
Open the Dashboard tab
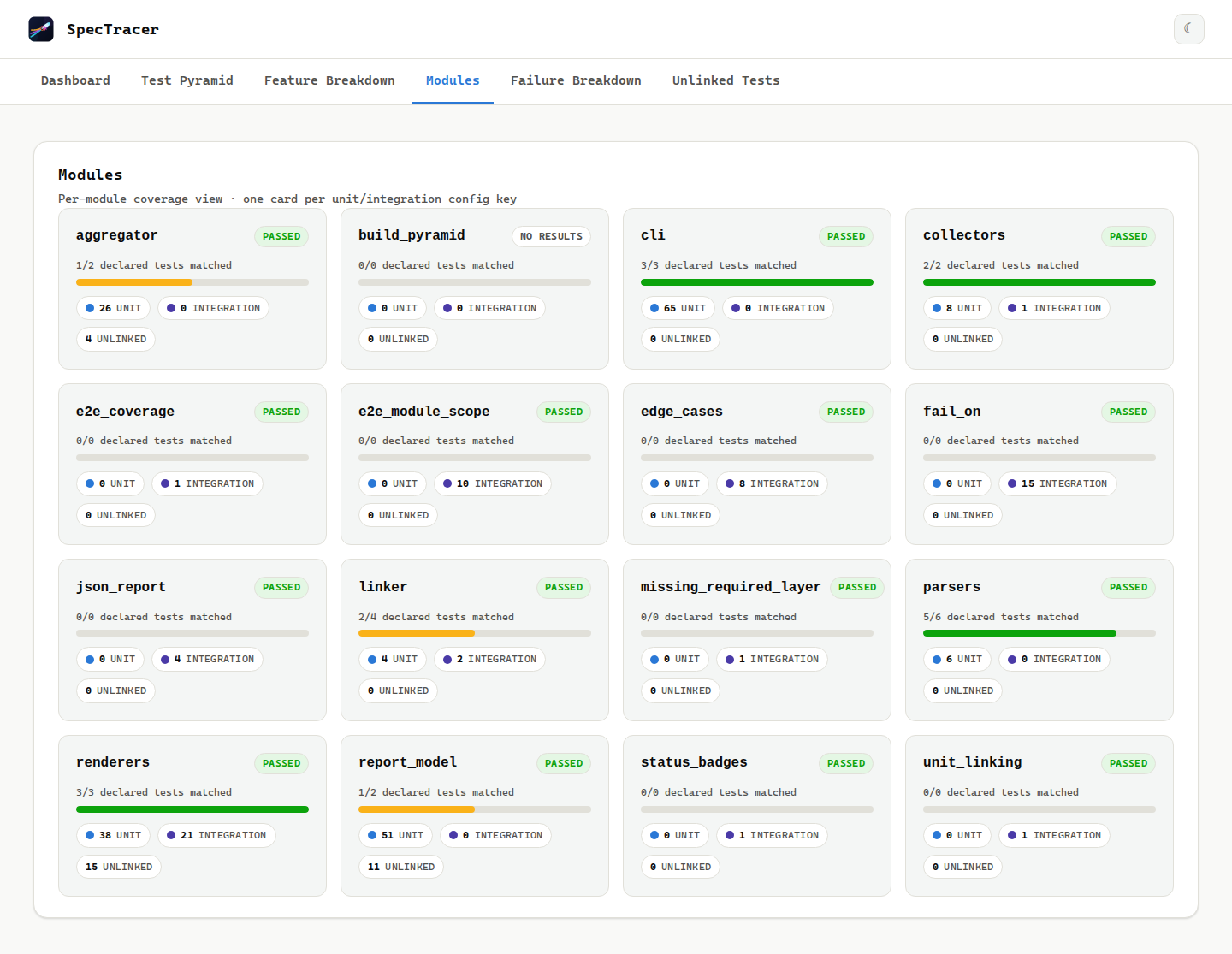tap(75, 80)
